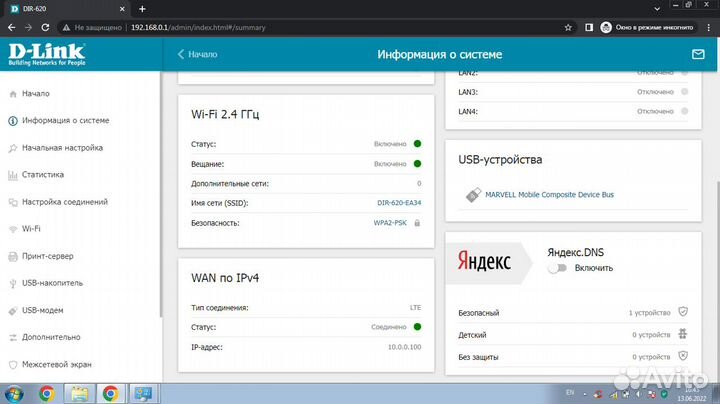Viewport: 720px width, 404px height.
Task: Click the LTE connection type value
Action: coord(416,308)
